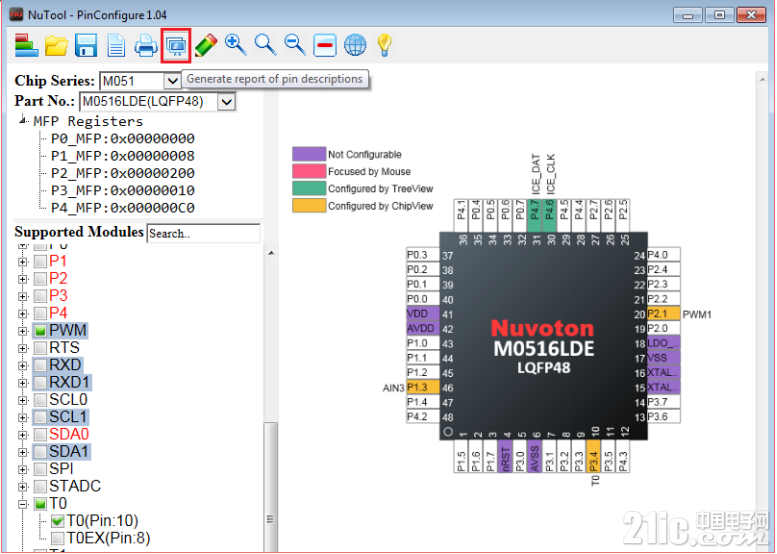This screenshot has width=777, height=554.
Task: Click the right pane scroll up arrow
Action: 762,79
